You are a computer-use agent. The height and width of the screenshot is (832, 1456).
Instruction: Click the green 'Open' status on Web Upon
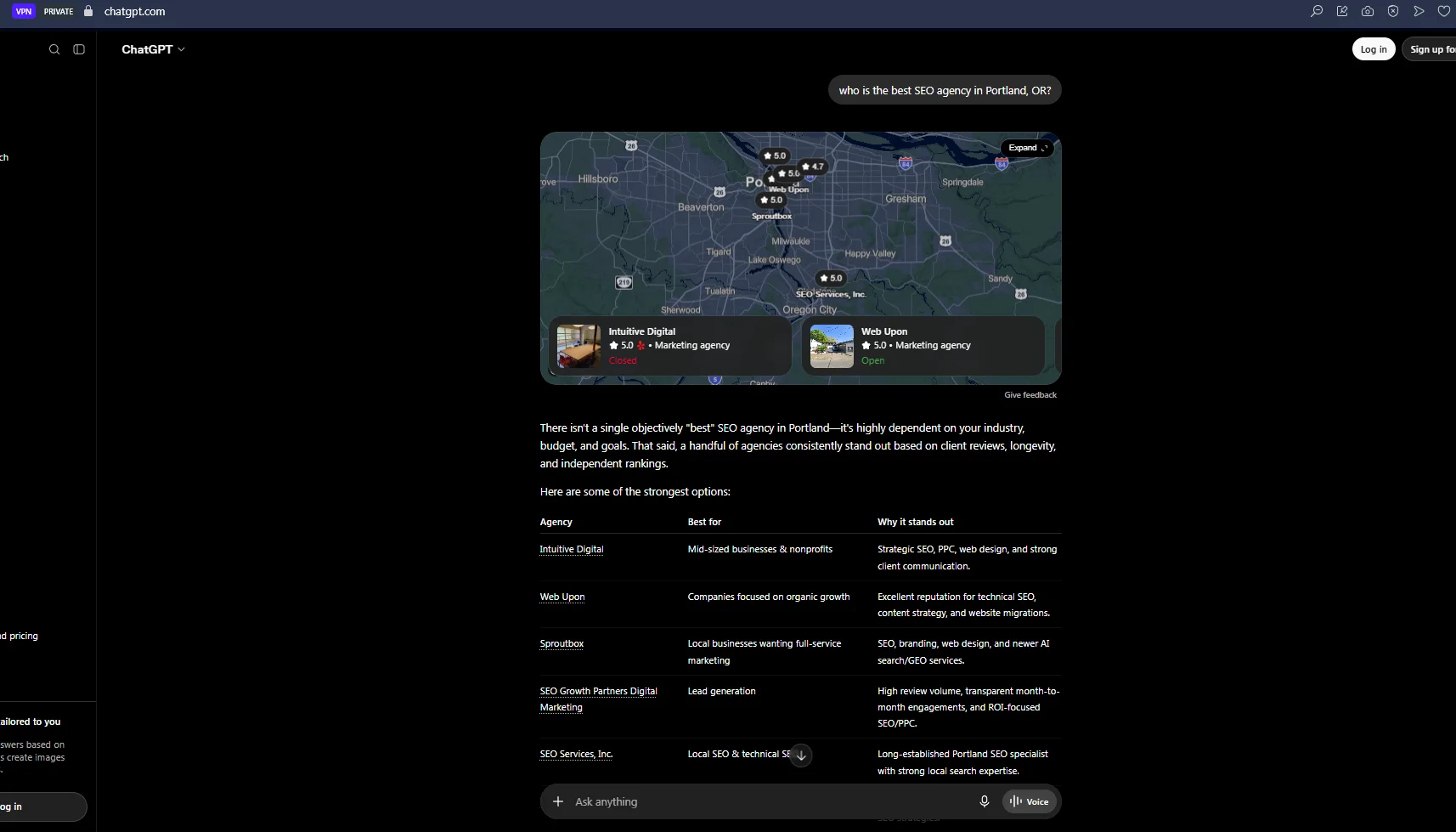click(872, 361)
